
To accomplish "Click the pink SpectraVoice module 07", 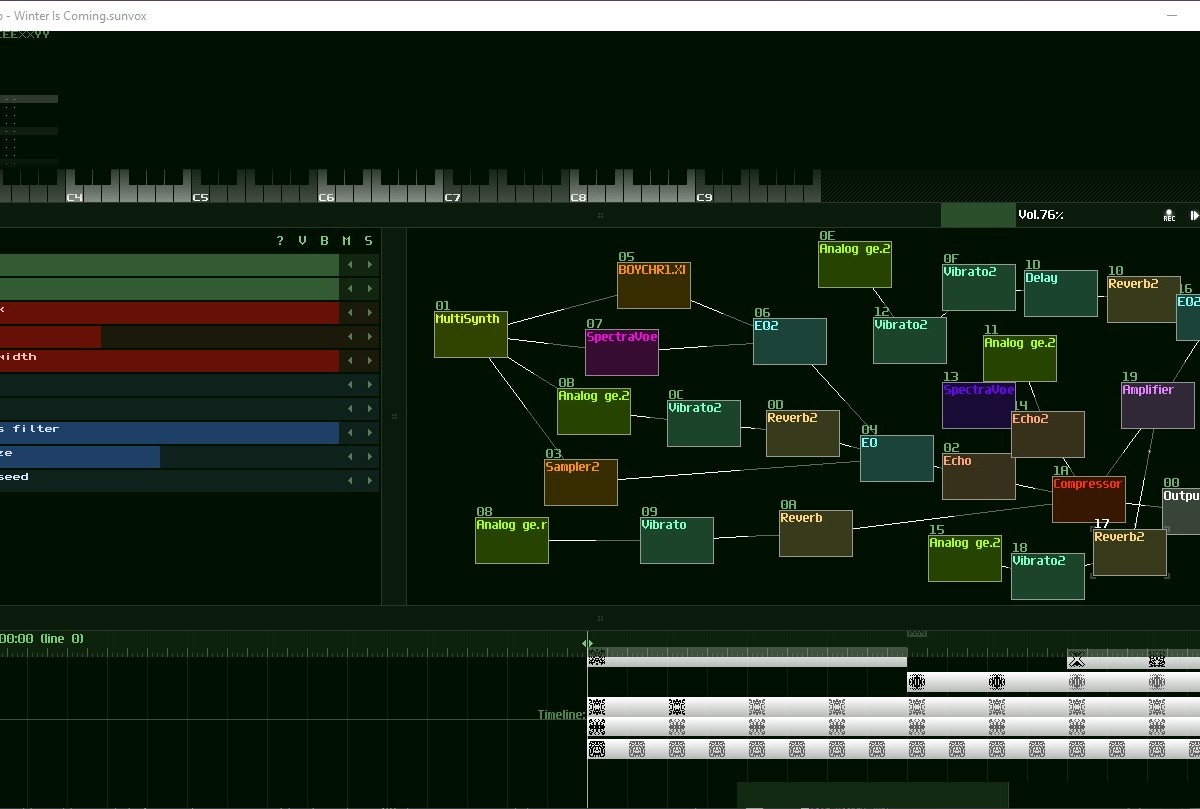I will 621,352.
